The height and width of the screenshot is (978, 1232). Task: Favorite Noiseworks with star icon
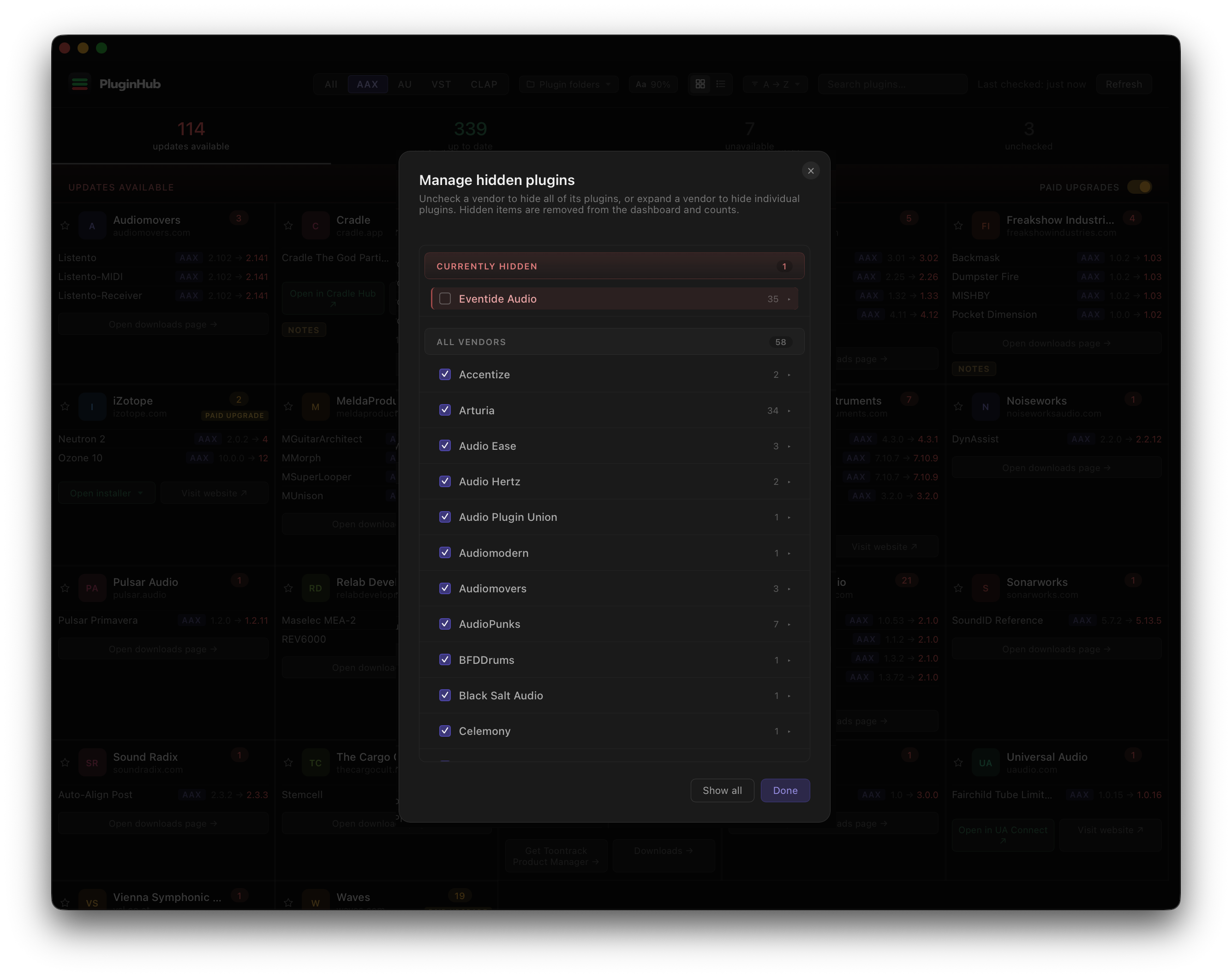point(958,407)
